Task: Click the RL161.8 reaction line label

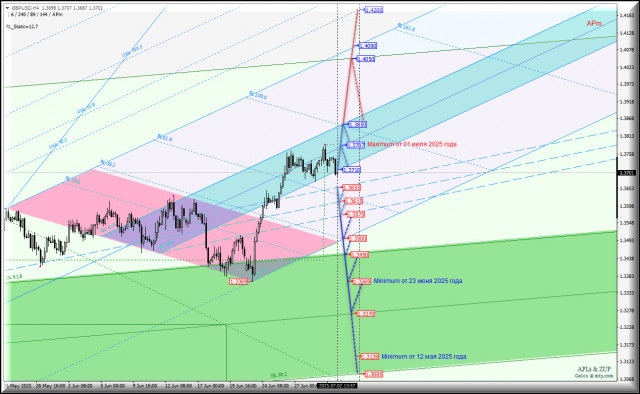Action: pyautogui.click(x=406, y=27)
